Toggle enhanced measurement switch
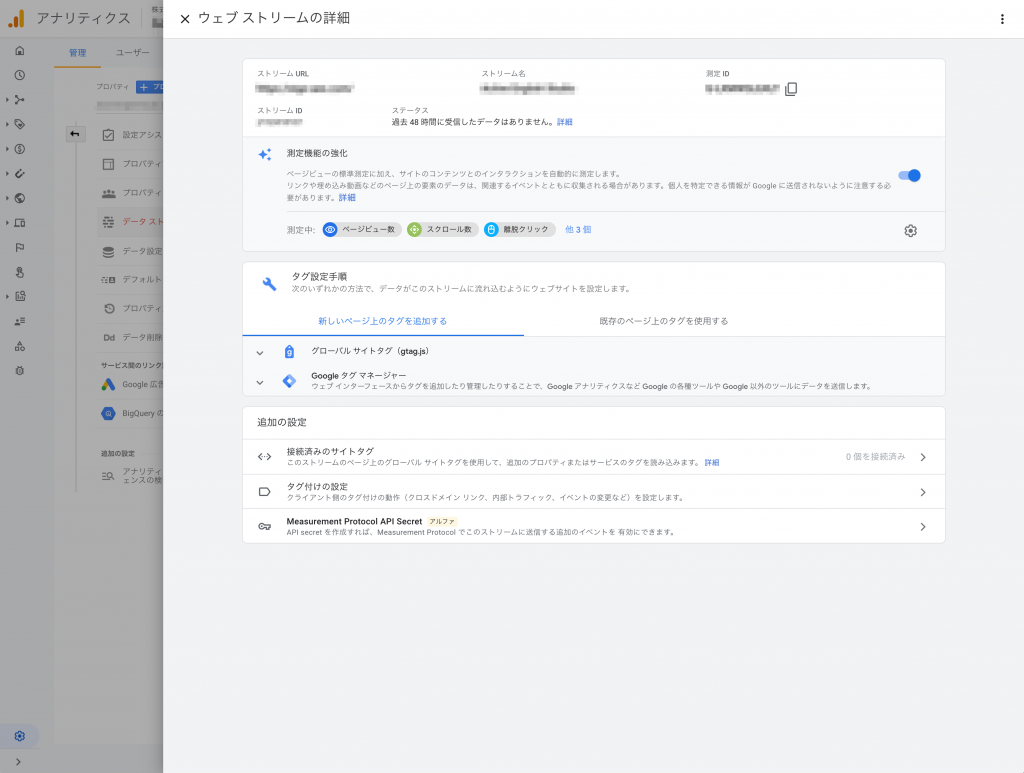This screenshot has width=1024, height=773. point(909,175)
